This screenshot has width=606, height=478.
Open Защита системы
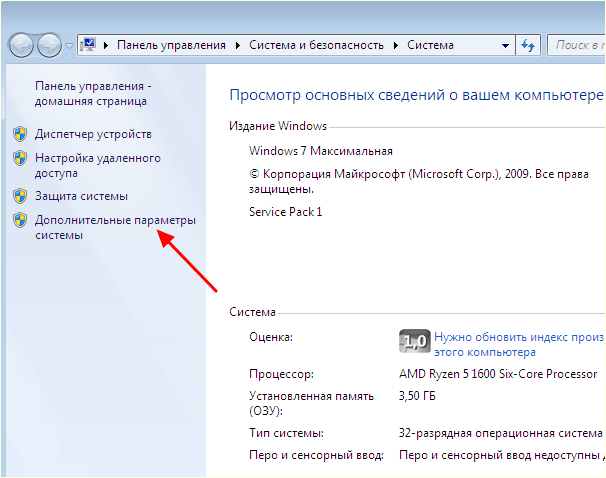point(81,196)
